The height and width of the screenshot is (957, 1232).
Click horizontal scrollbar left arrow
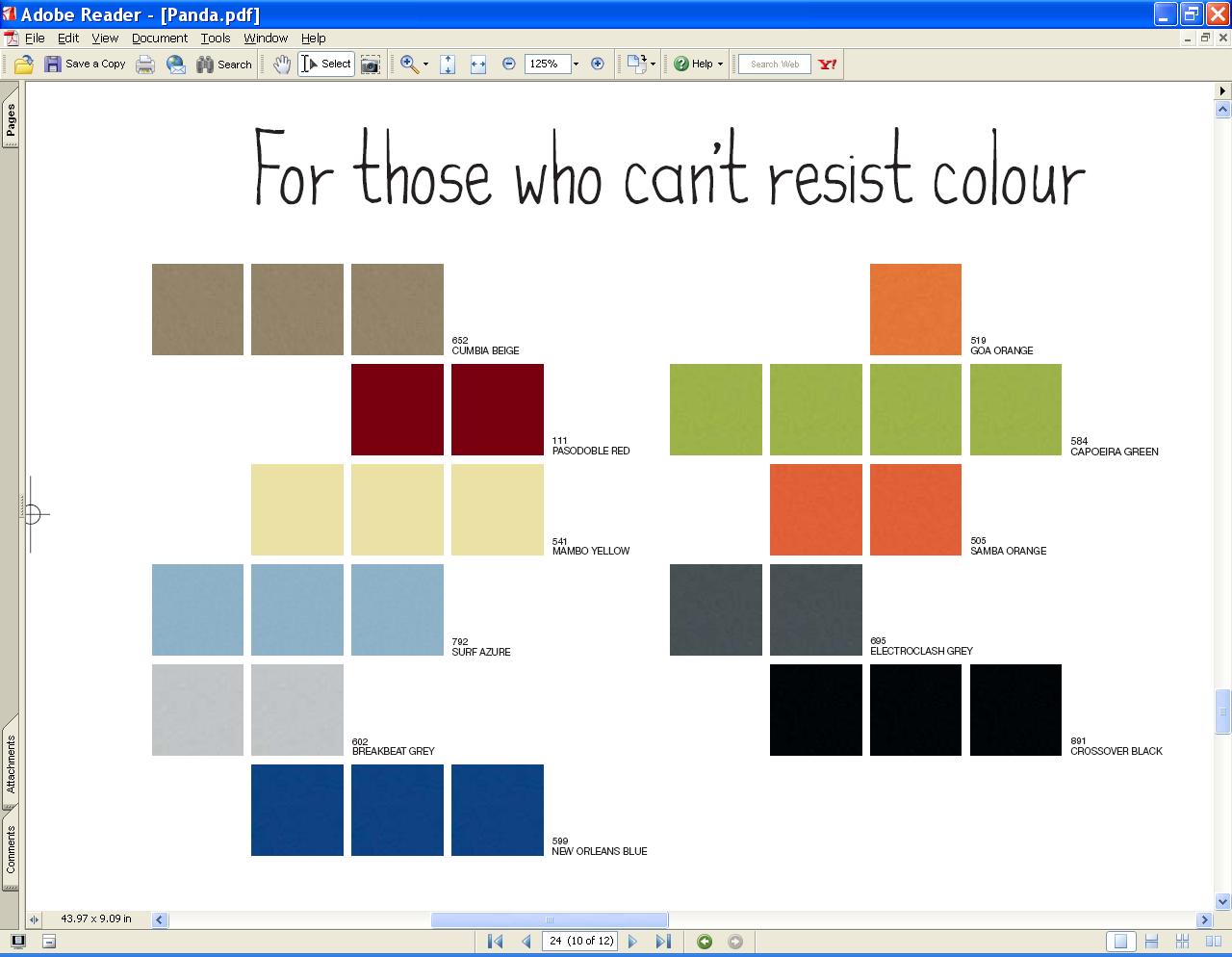coord(160,919)
